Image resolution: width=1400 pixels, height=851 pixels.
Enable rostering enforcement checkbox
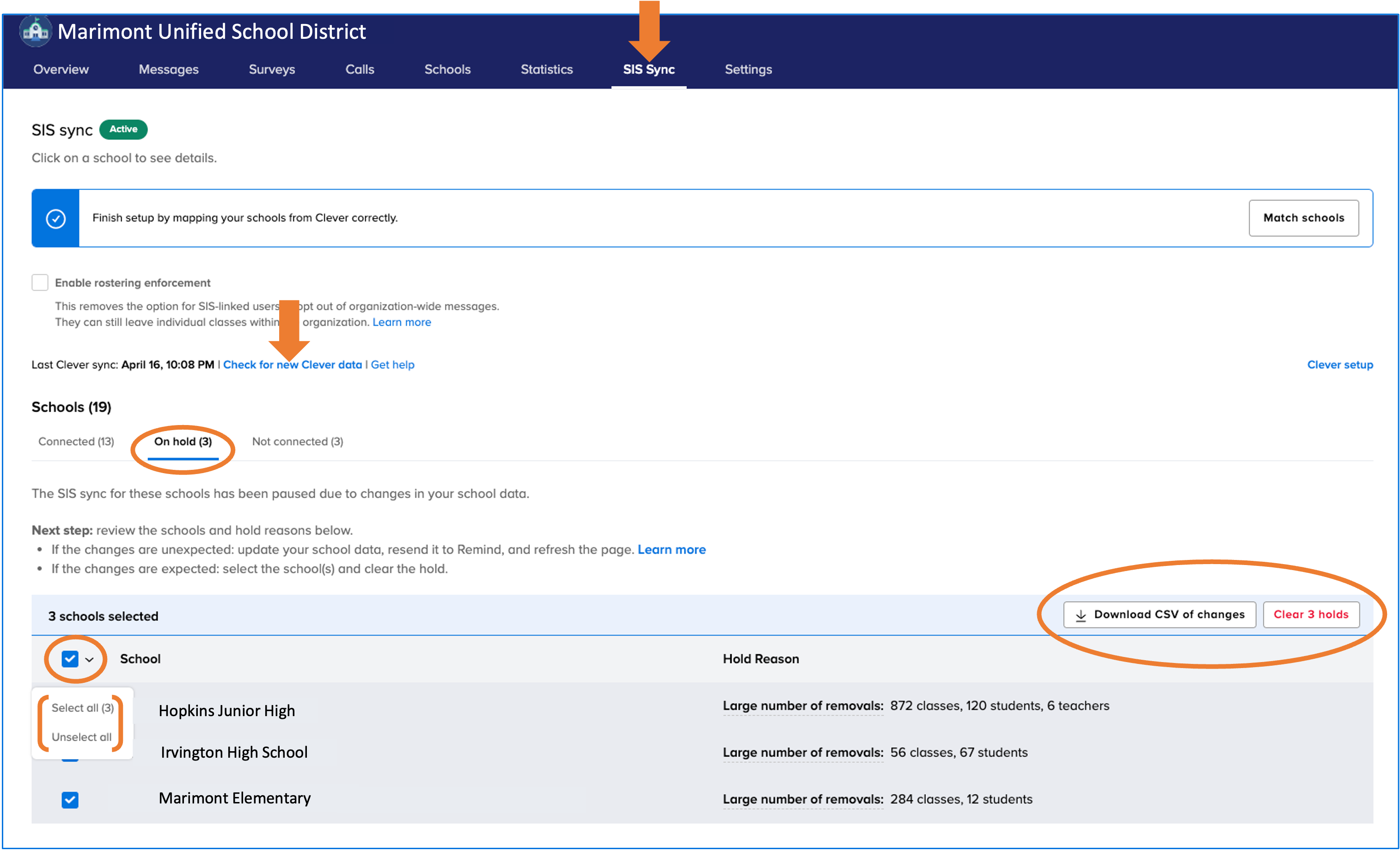pos(40,282)
